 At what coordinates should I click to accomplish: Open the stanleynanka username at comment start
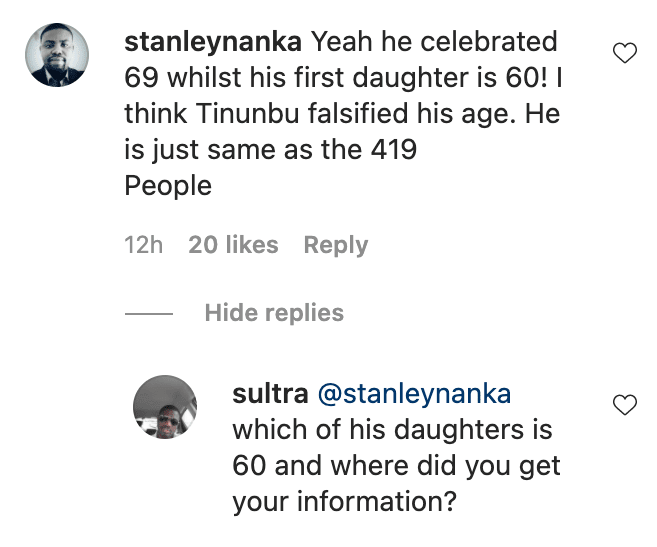214,43
